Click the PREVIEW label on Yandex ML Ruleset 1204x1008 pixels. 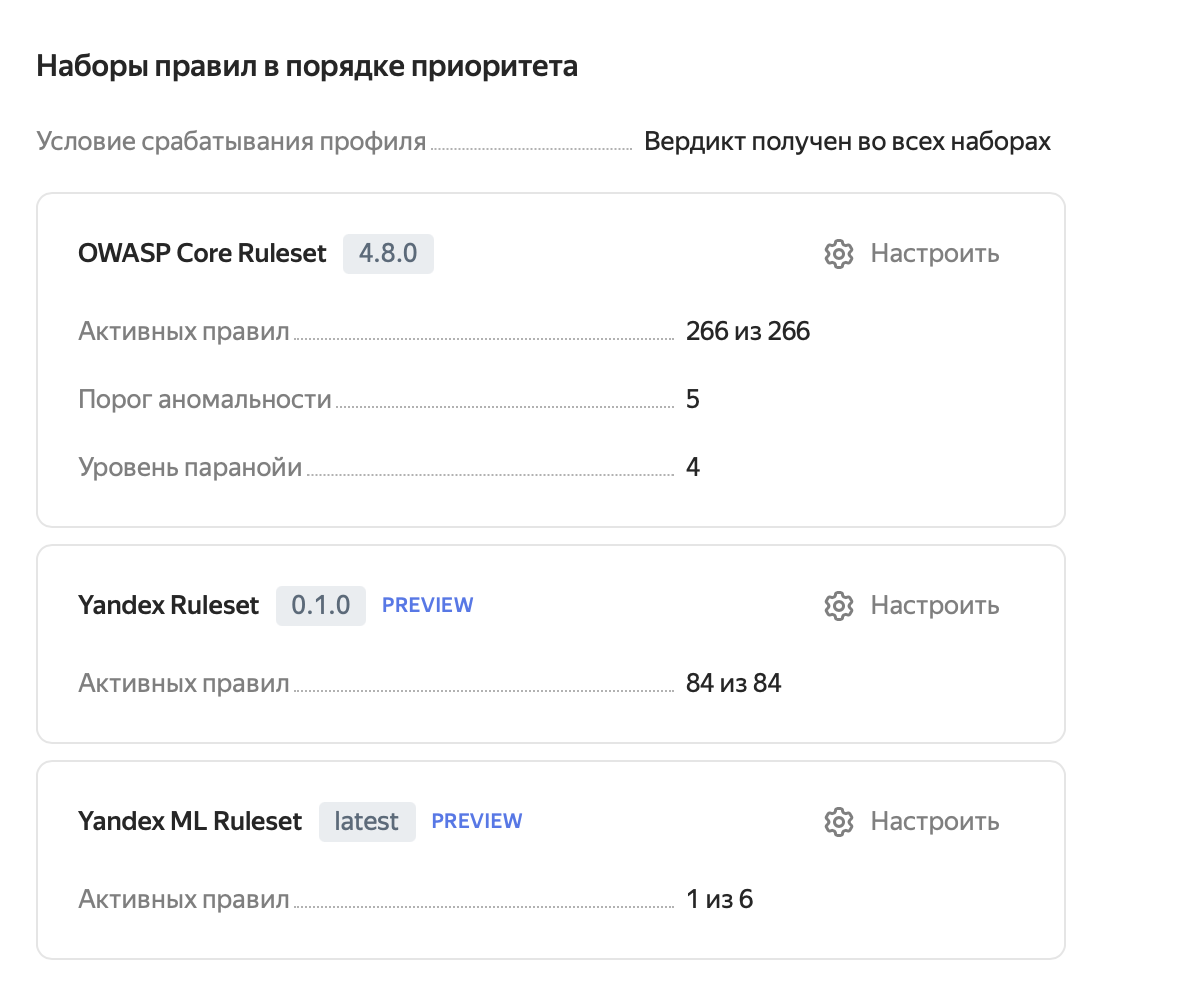click(476, 820)
